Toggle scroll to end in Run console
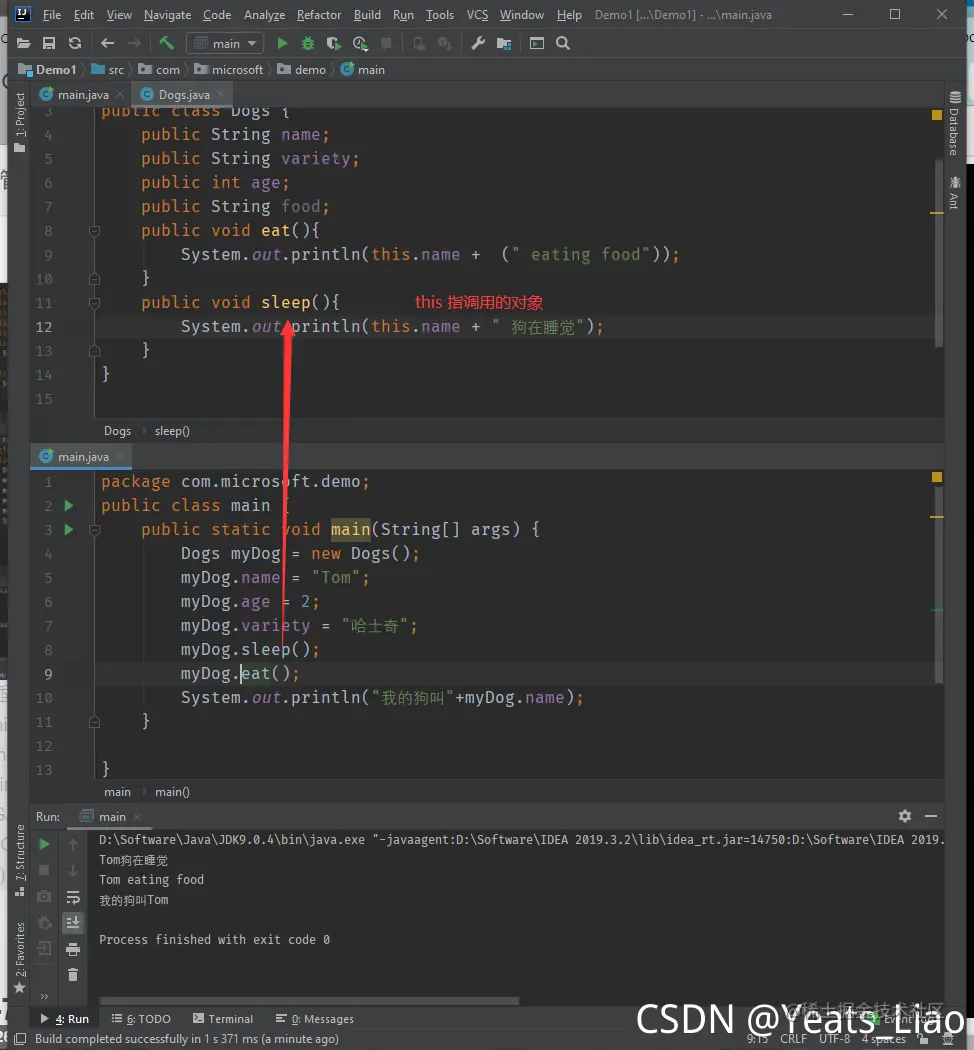 coord(73,923)
